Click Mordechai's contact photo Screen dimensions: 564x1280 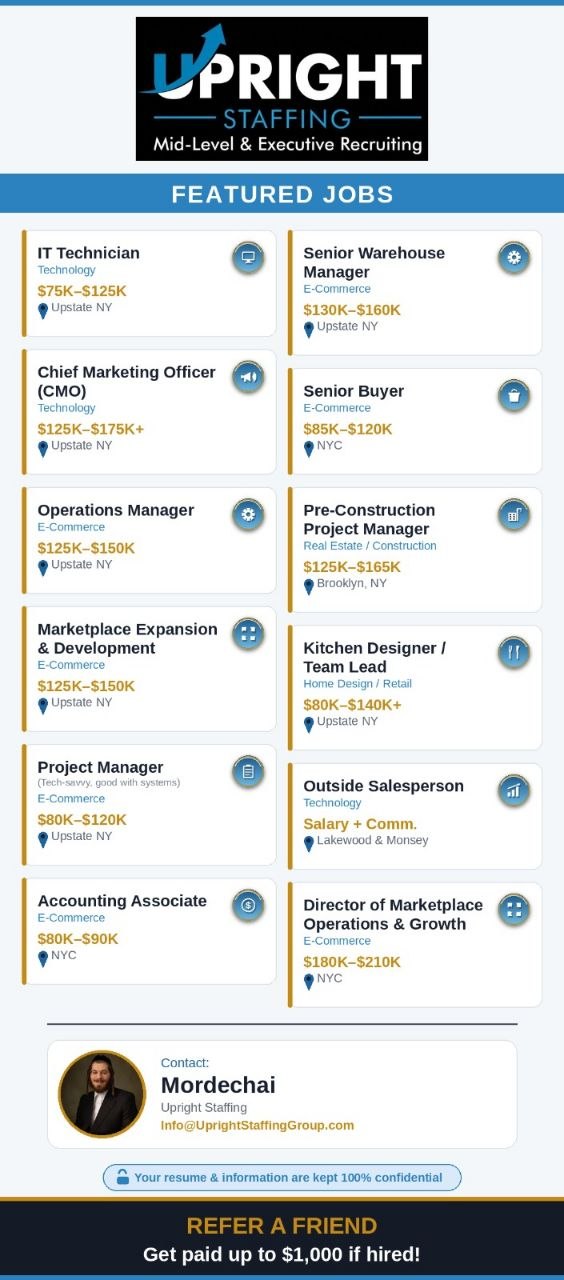102,1094
